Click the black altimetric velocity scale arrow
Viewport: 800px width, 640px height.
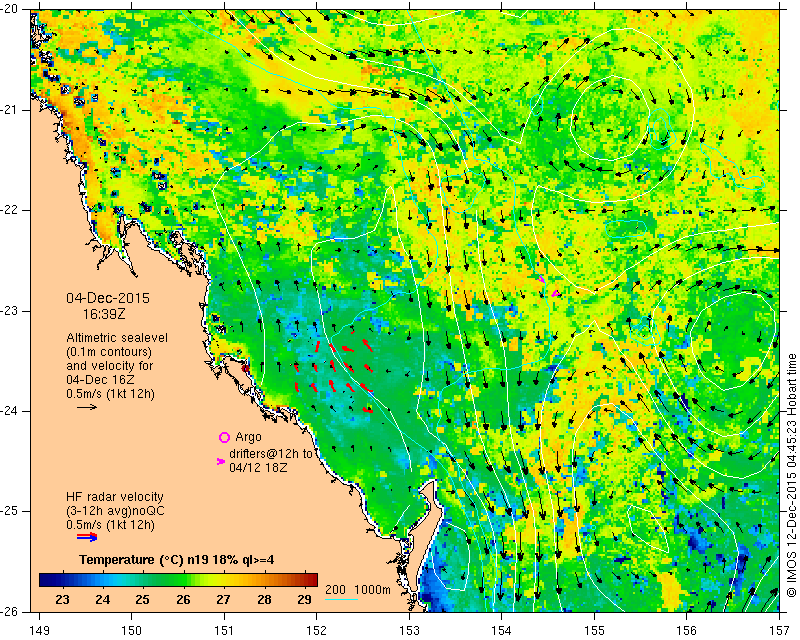pyautogui.click(x=87, y=407)
